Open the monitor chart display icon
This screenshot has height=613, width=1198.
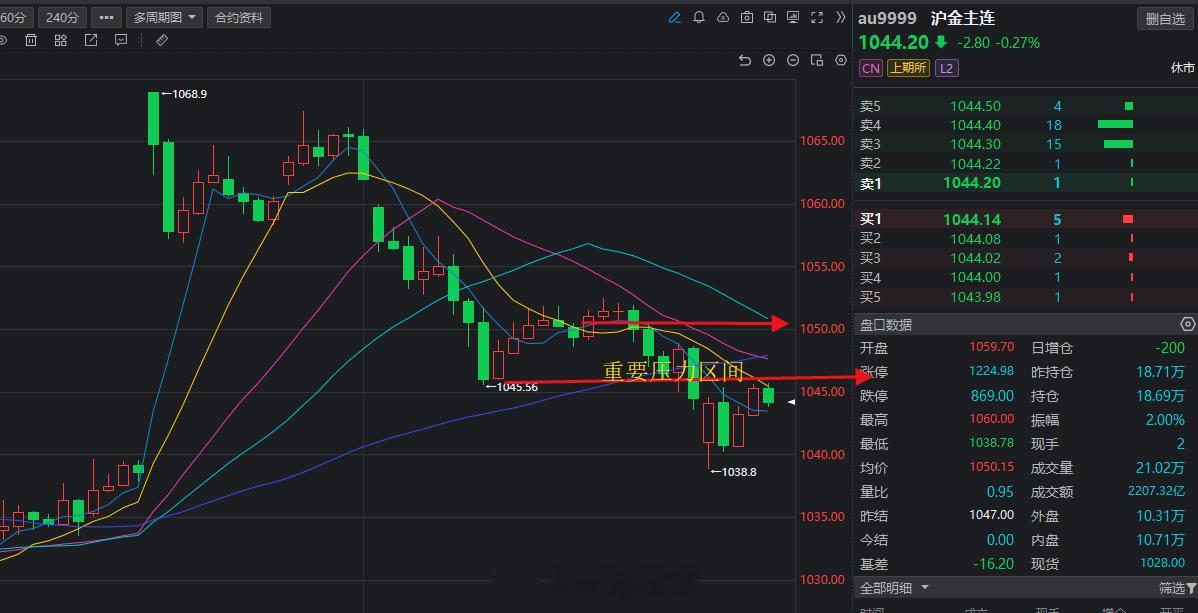point(793,18)
